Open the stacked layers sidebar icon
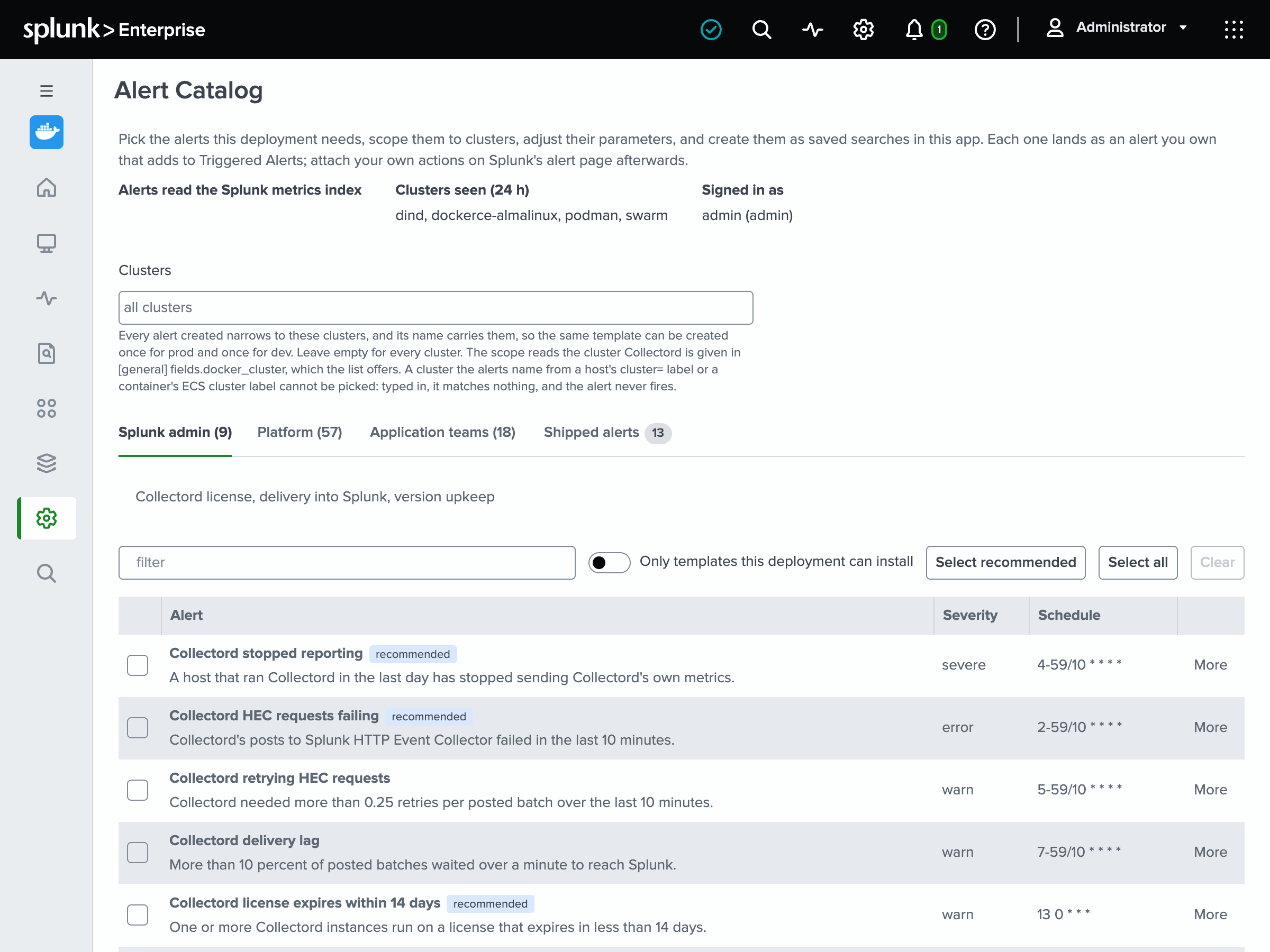 point(47,463)
